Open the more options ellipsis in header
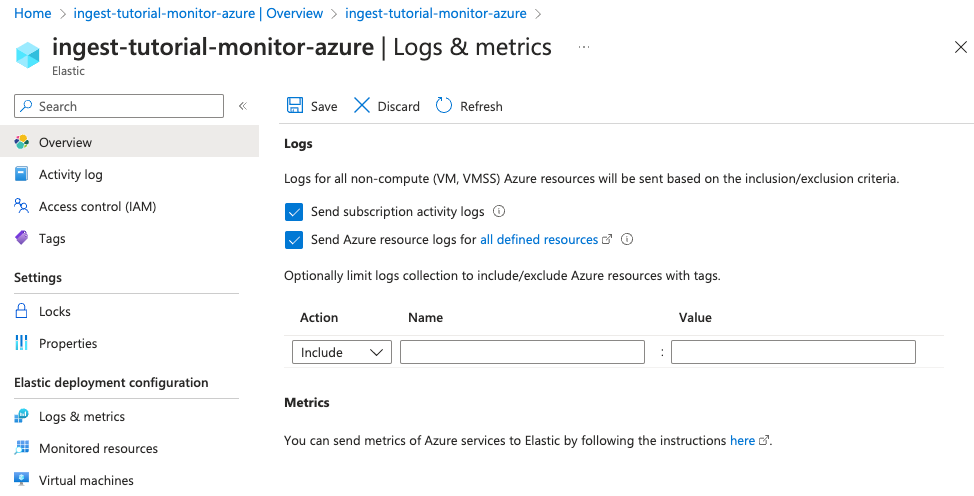Image resolution: width=974 pixels, height=496 pixels. tap(584, 47)
